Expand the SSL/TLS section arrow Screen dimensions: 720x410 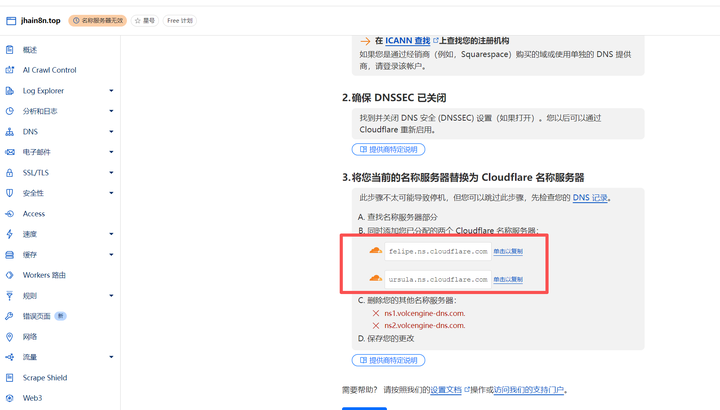tap(111, 172)
